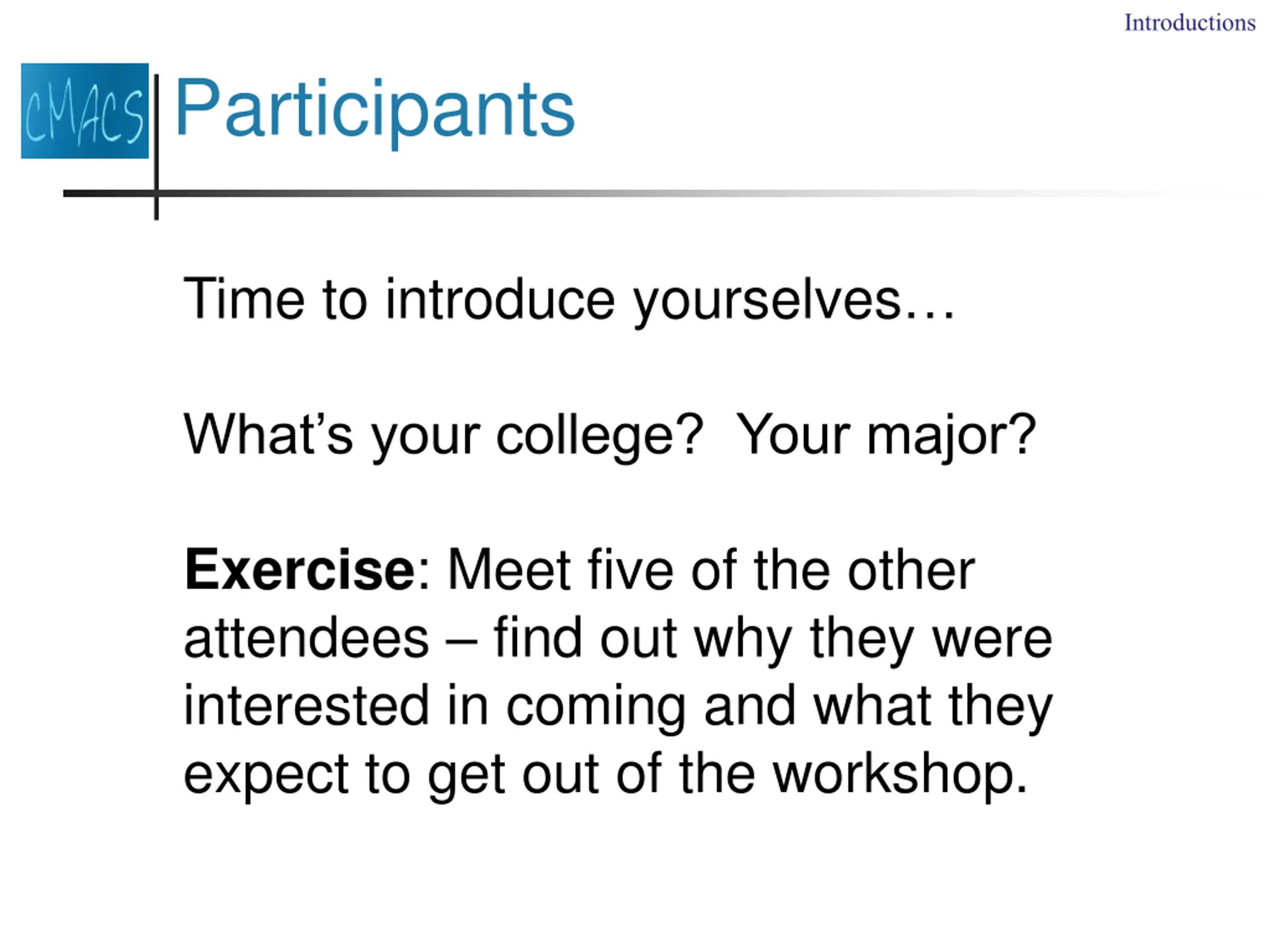1270x952 pixels.
Task: Click the bold word 'Exercise'
Action: [299, 570]
